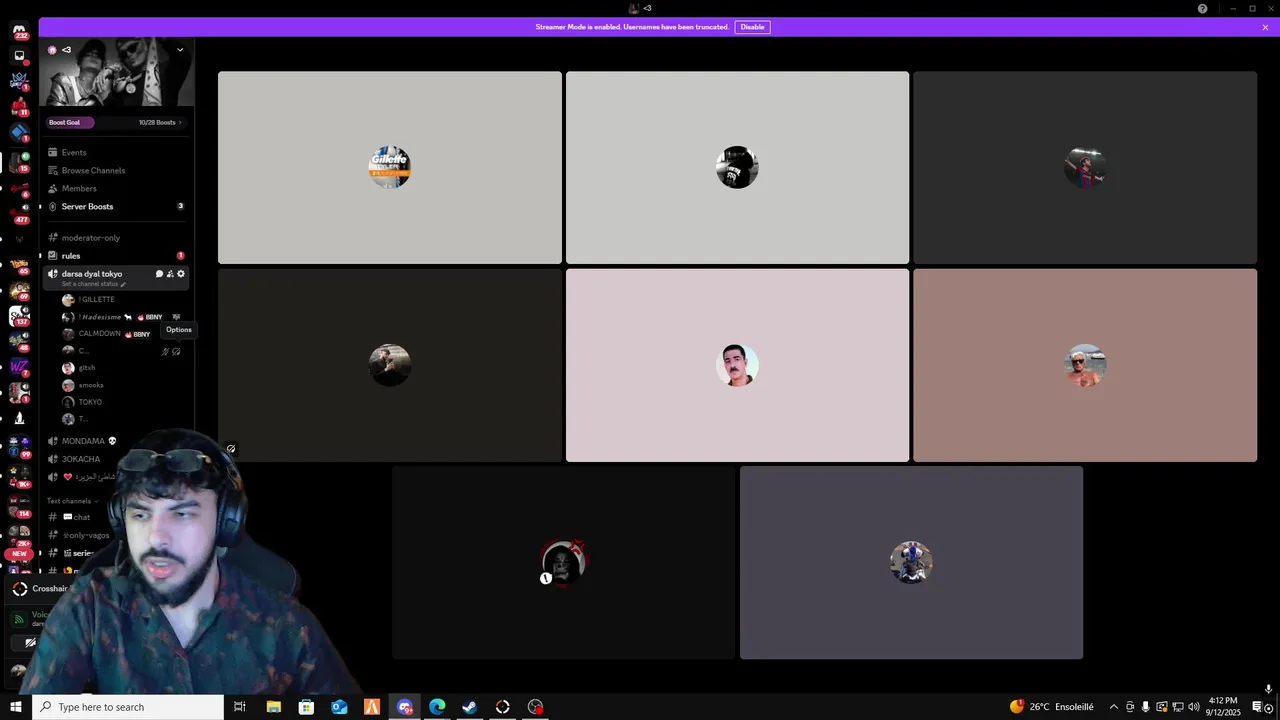
Task: Open the Windows Start menu
Action: [x=15, y=707]
